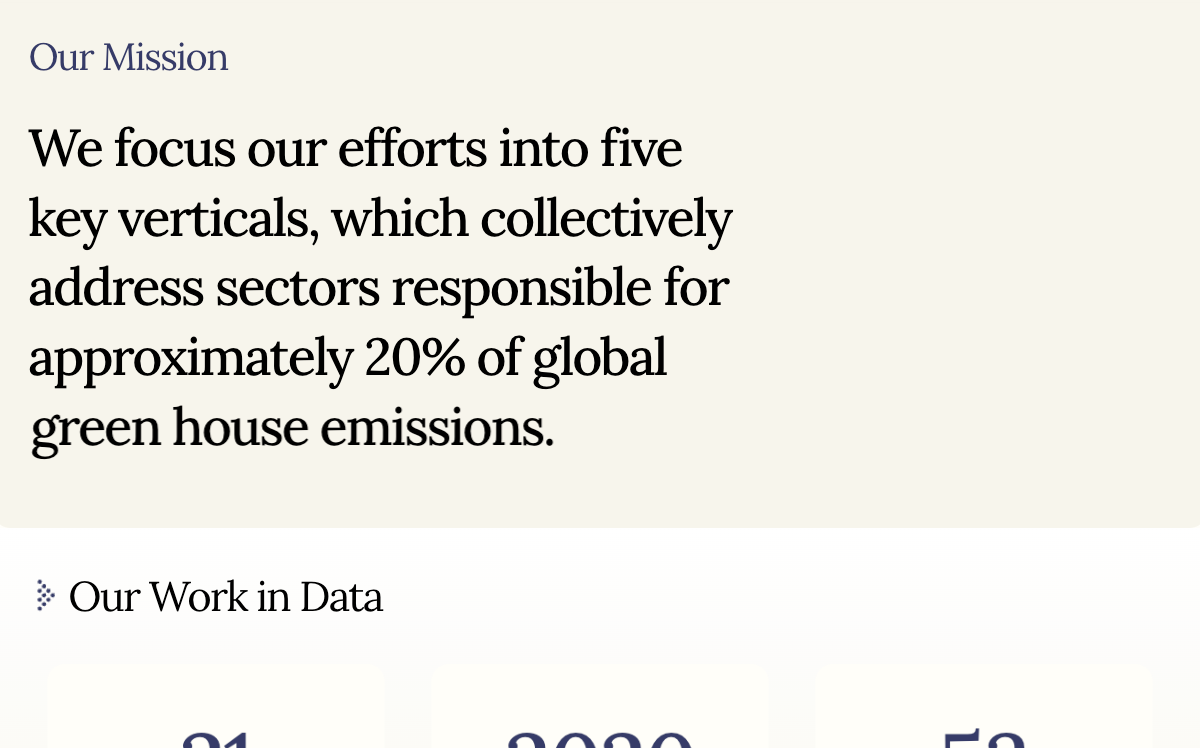Click the "20%" figure in the mission statement
Viewport: 1200px width, 748px height.
pyautogui.click(x=415, y=357)
